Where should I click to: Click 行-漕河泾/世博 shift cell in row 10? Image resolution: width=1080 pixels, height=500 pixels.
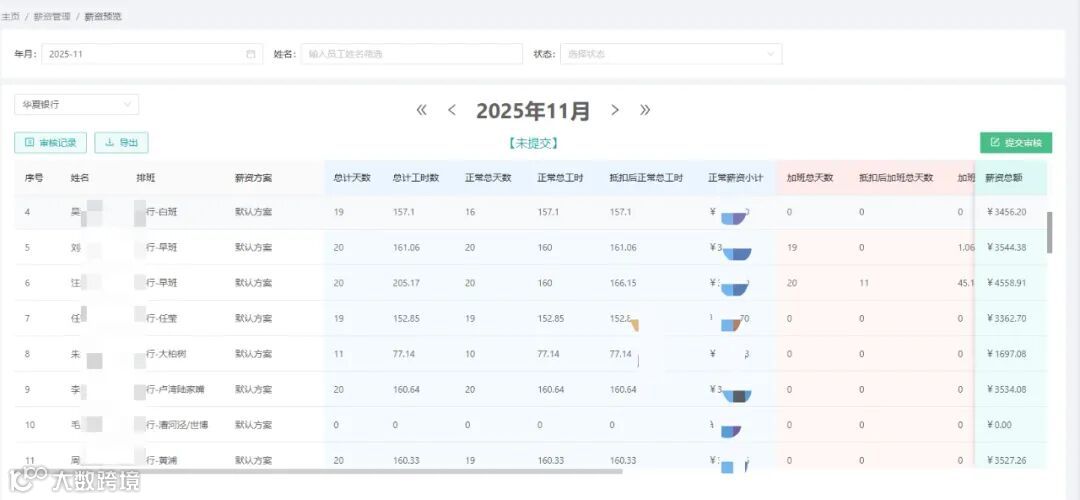(176, 425)
